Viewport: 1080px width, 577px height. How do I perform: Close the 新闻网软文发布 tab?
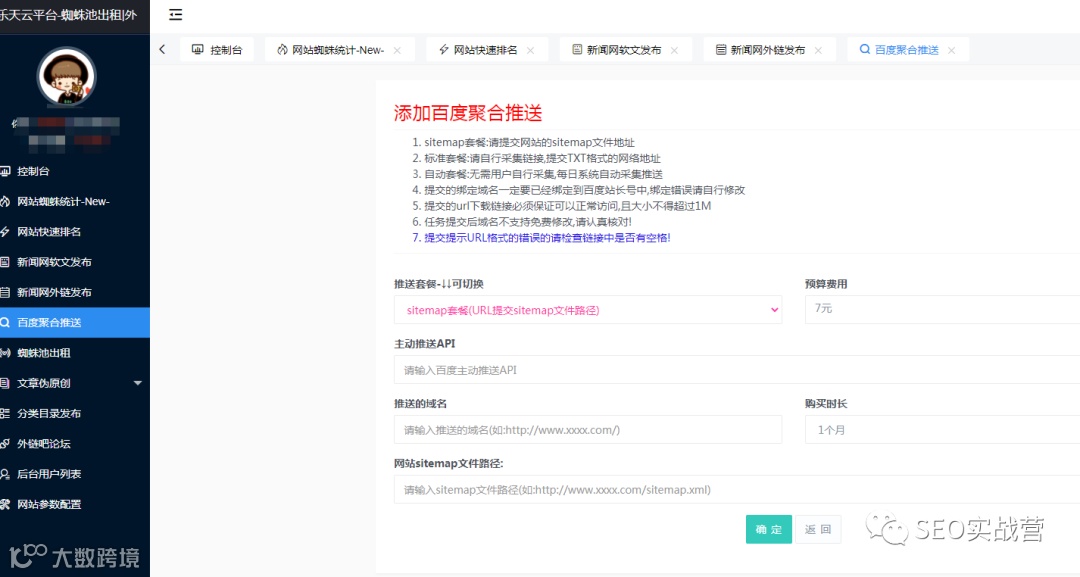click(674, 50)
